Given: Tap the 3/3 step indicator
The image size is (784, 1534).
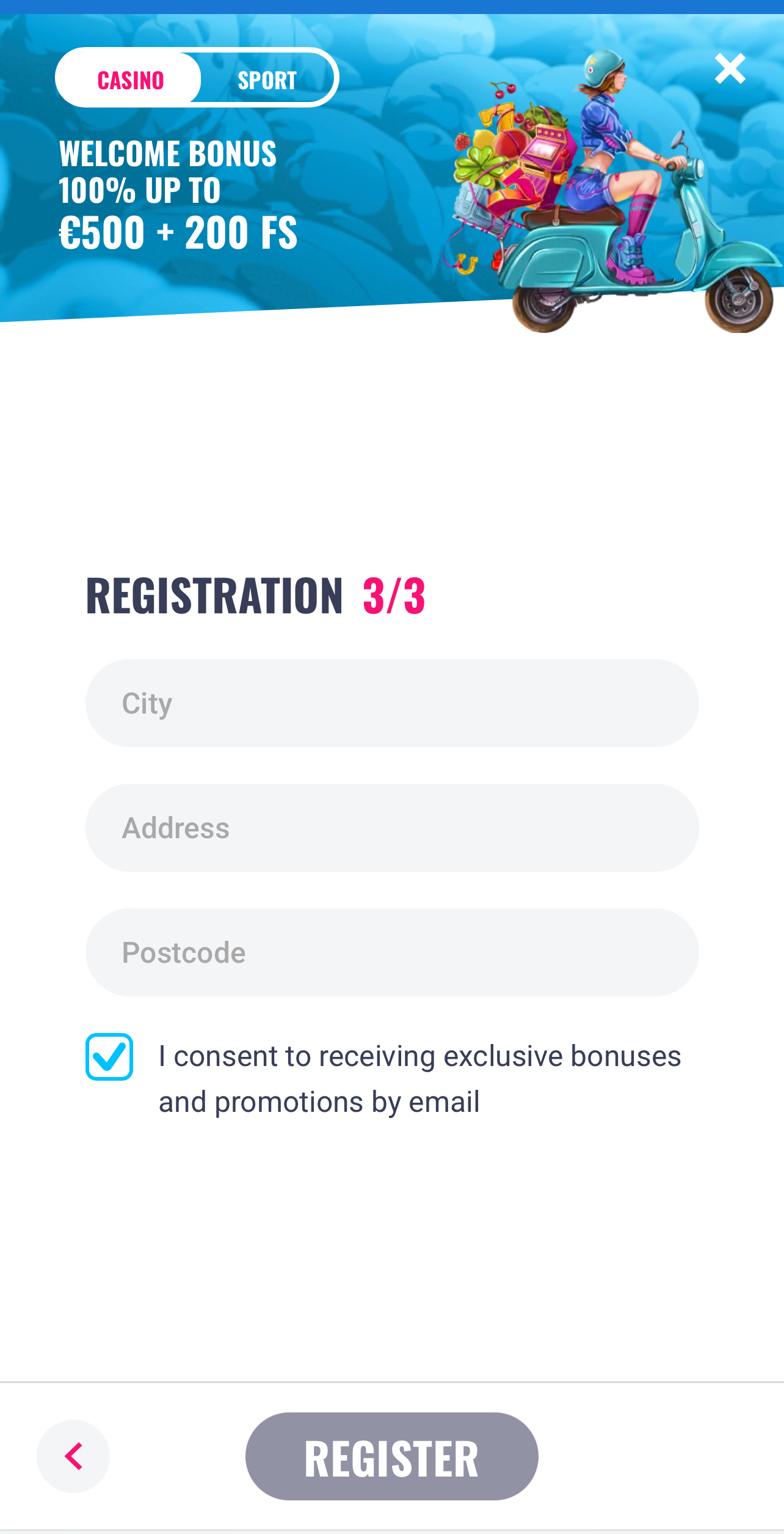Looking at the screenshot, I should click(394, 596).
